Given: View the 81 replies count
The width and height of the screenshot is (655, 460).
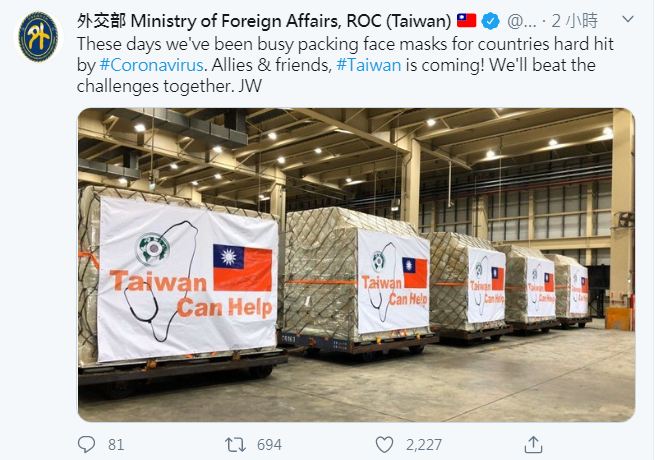Looking at the screenshot, I should [116, 445].
